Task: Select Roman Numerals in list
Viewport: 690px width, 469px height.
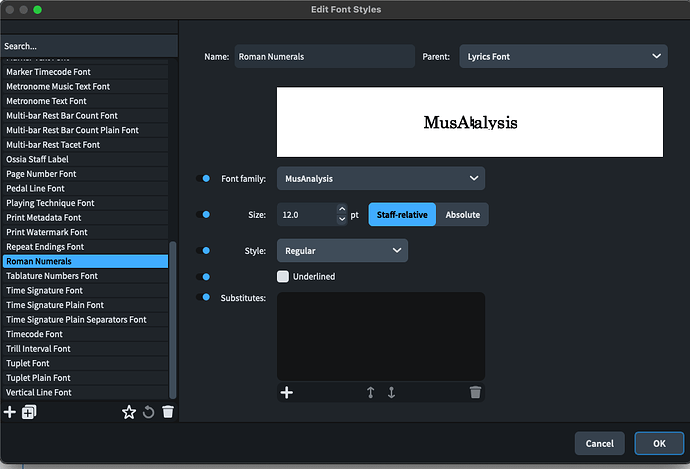Action: (85, 261)
